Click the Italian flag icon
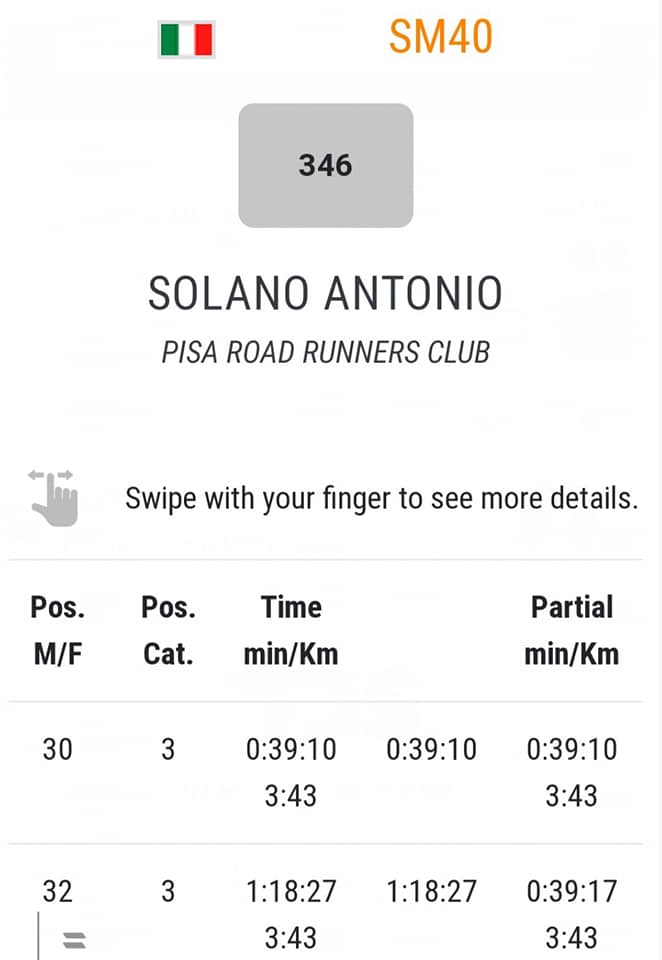Screen dimensions: 662x960 pos(186,39)
